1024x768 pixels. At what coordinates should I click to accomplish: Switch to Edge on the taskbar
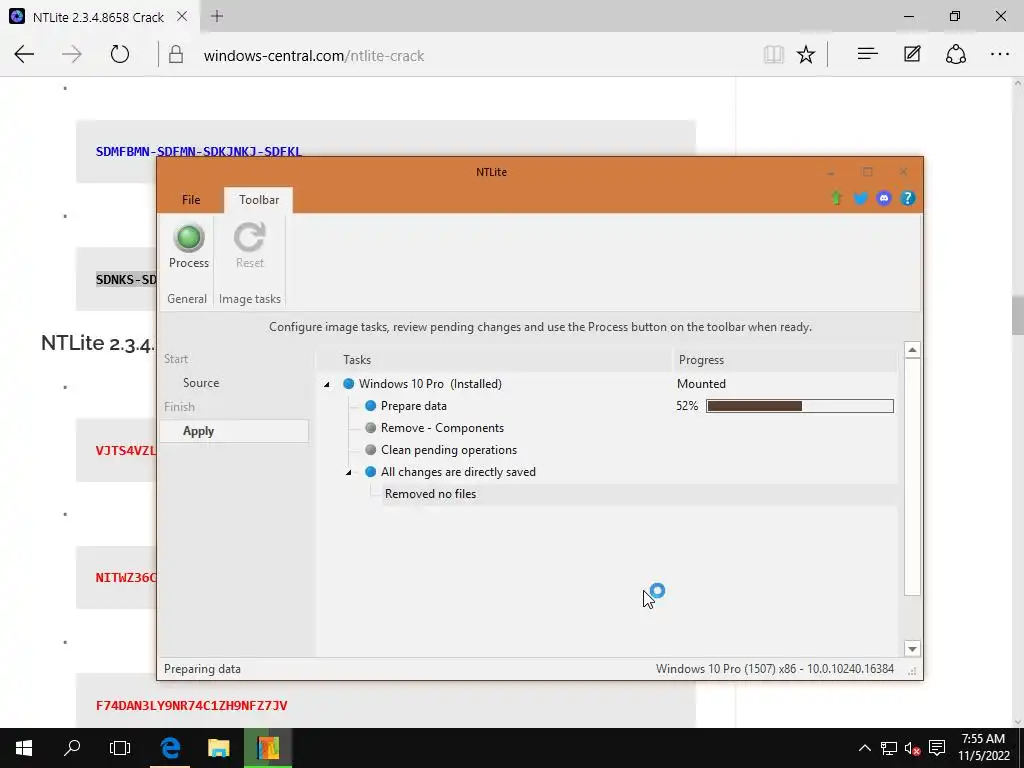point(170,748)
